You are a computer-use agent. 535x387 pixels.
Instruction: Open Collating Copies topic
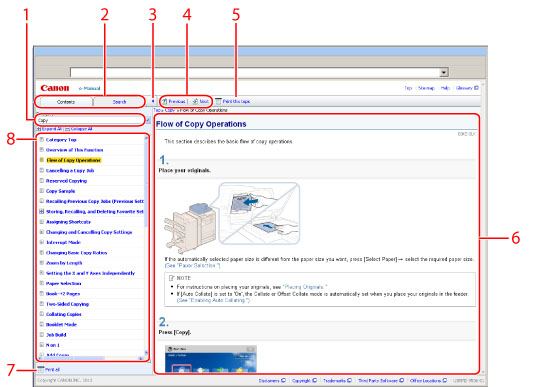63,314
